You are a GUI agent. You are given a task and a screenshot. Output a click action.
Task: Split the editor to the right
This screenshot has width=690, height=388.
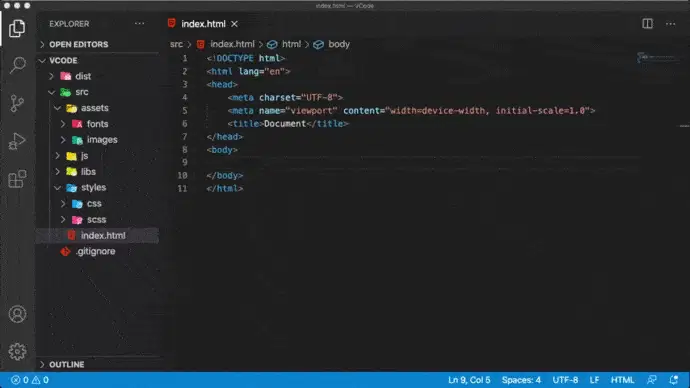point(647,24)
